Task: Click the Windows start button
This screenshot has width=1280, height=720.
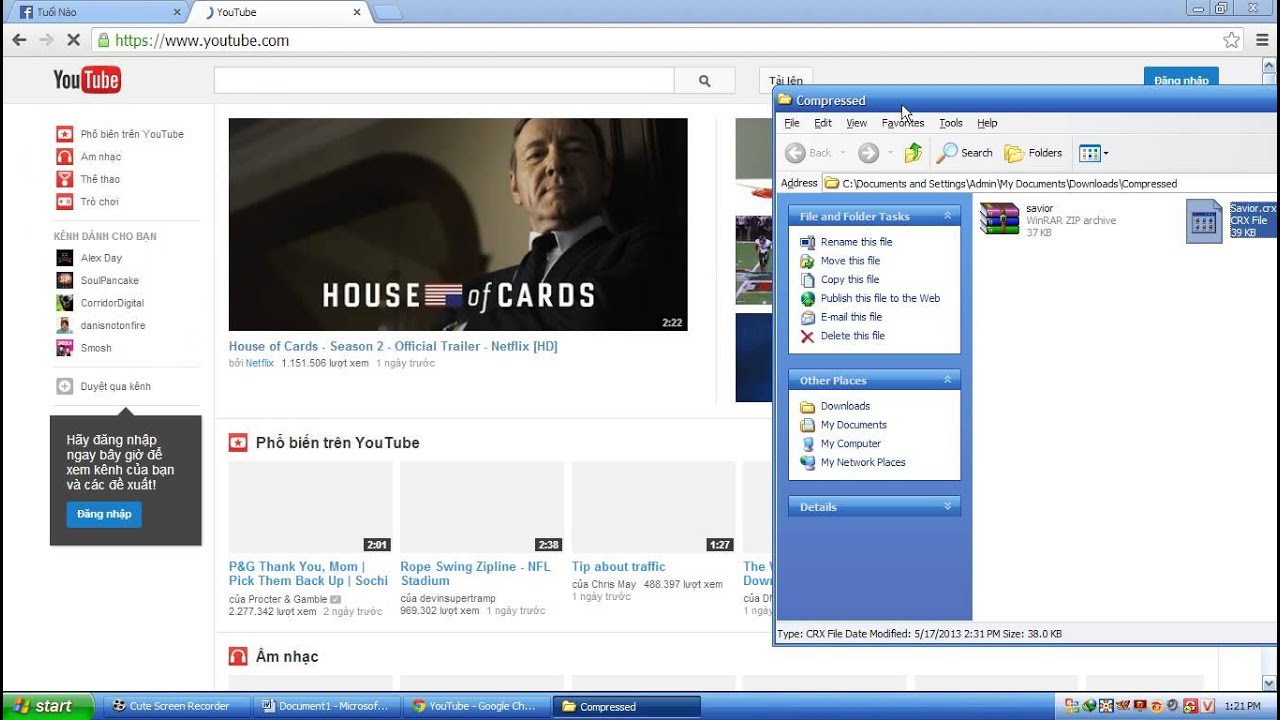Action: coord(47,706)
